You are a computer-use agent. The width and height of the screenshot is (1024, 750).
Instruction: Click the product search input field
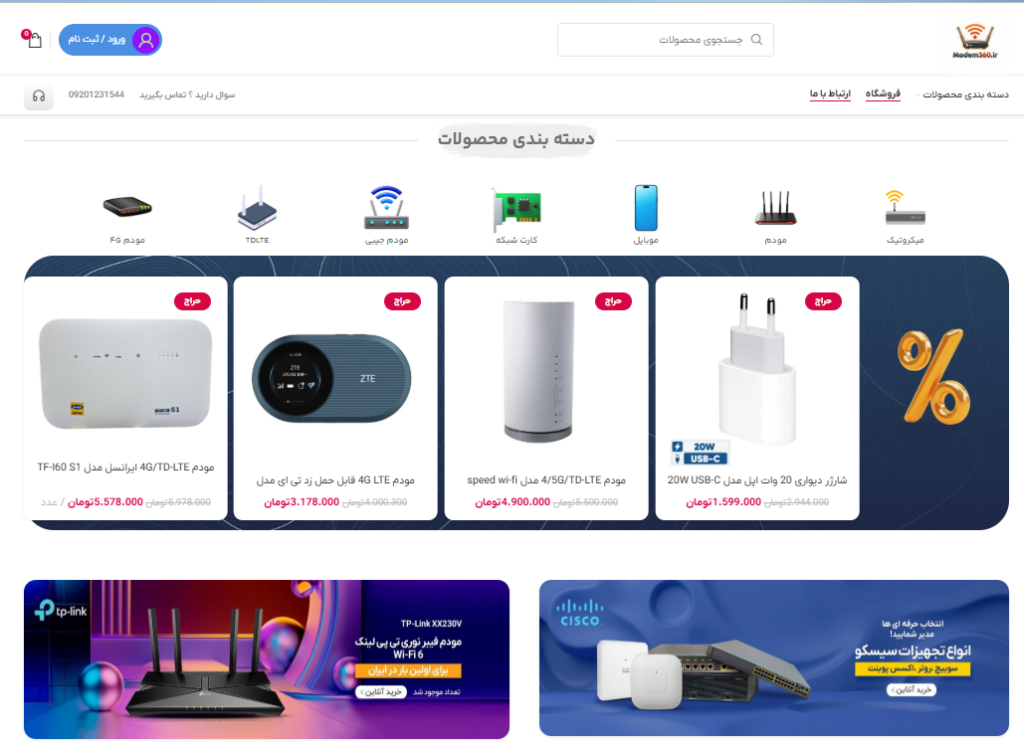(x=665, y=40)
